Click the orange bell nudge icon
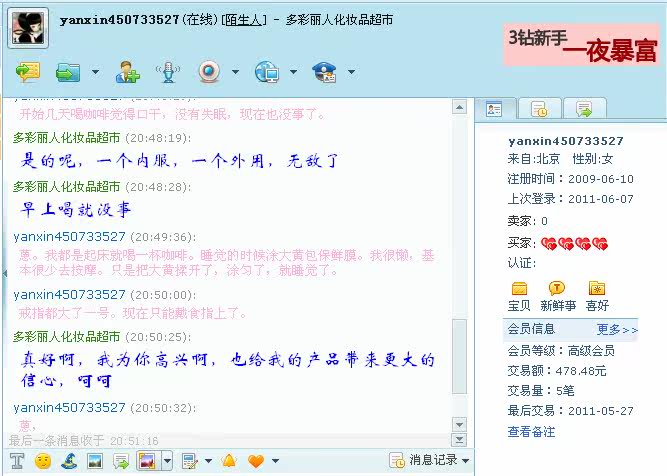This screenshot has height=476, width=667. [229, 461]
